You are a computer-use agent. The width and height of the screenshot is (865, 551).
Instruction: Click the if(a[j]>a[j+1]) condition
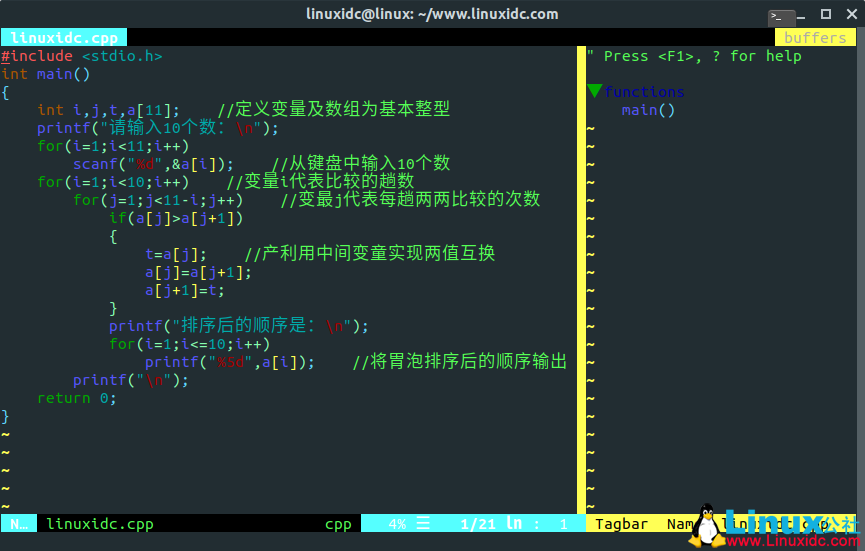click(x=176, y=218)
